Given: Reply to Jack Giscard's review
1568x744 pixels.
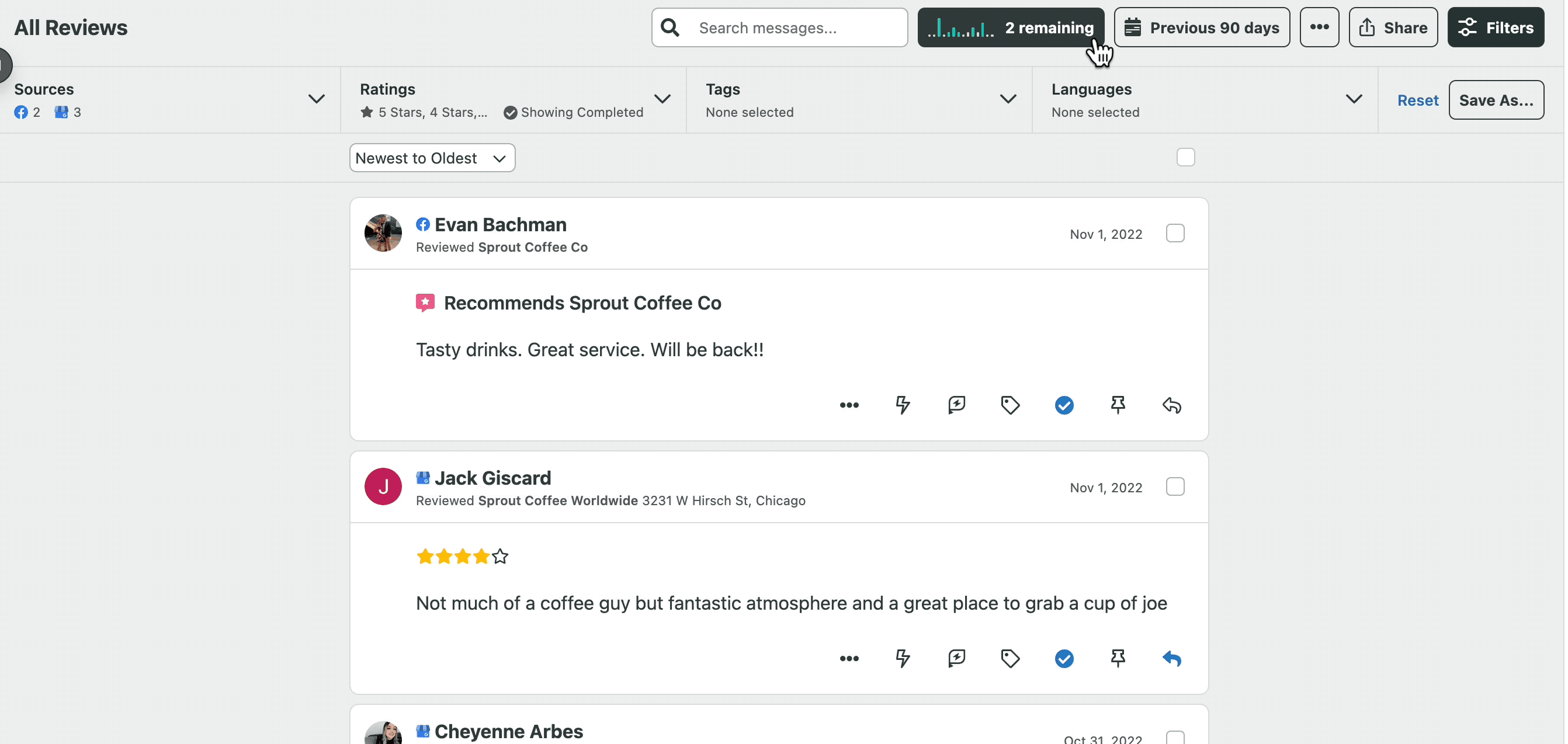Looking at the screenshot, I should (1172, 658).
